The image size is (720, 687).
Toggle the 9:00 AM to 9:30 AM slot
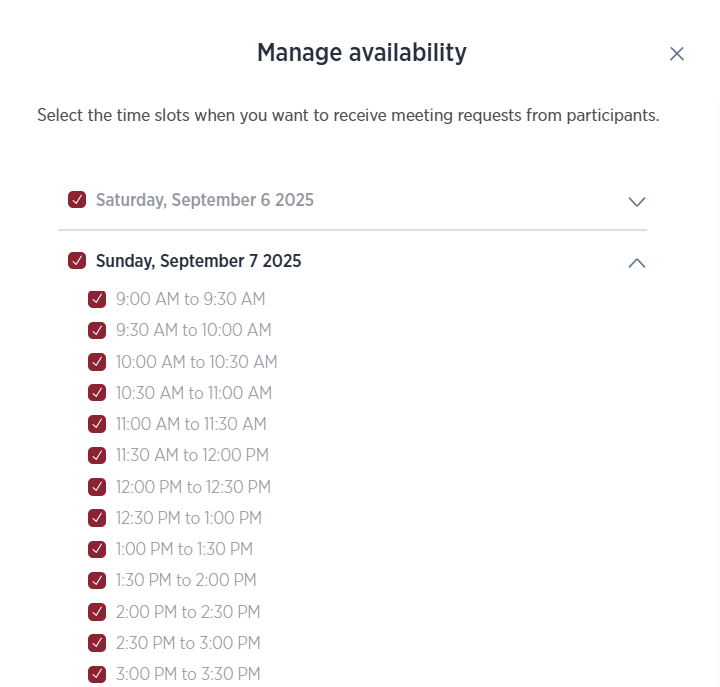(x=97, y=299)
